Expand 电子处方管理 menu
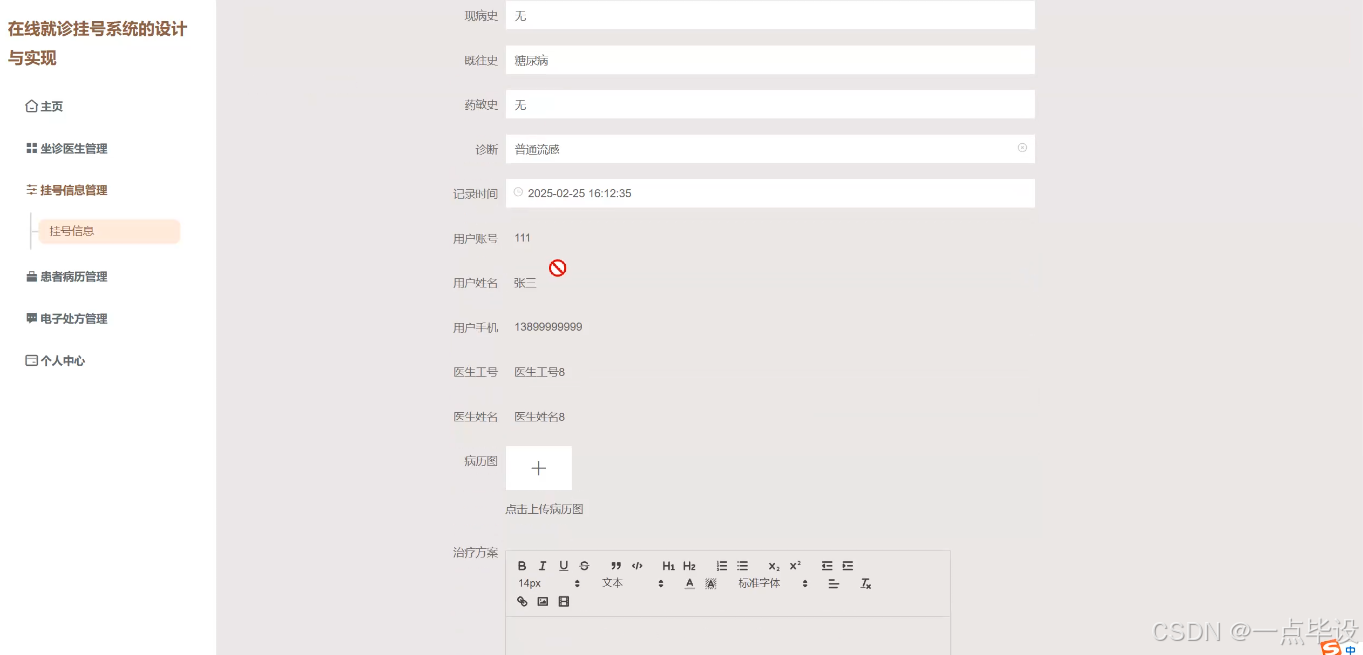Screen dimensions: 1363x655 point(66,318)
